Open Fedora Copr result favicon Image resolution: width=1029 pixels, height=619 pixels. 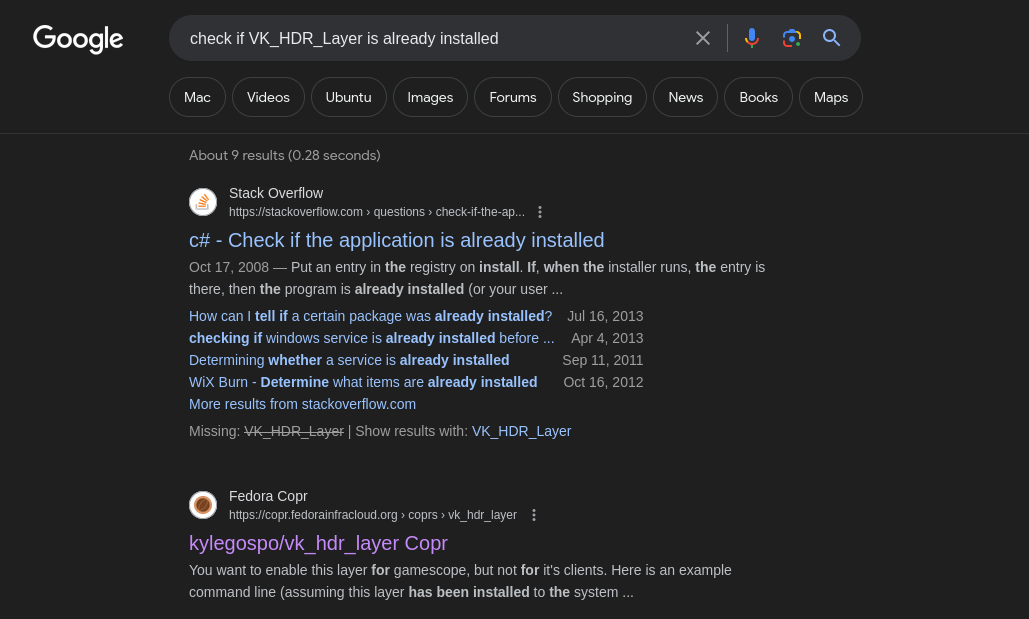pos(203,505)
